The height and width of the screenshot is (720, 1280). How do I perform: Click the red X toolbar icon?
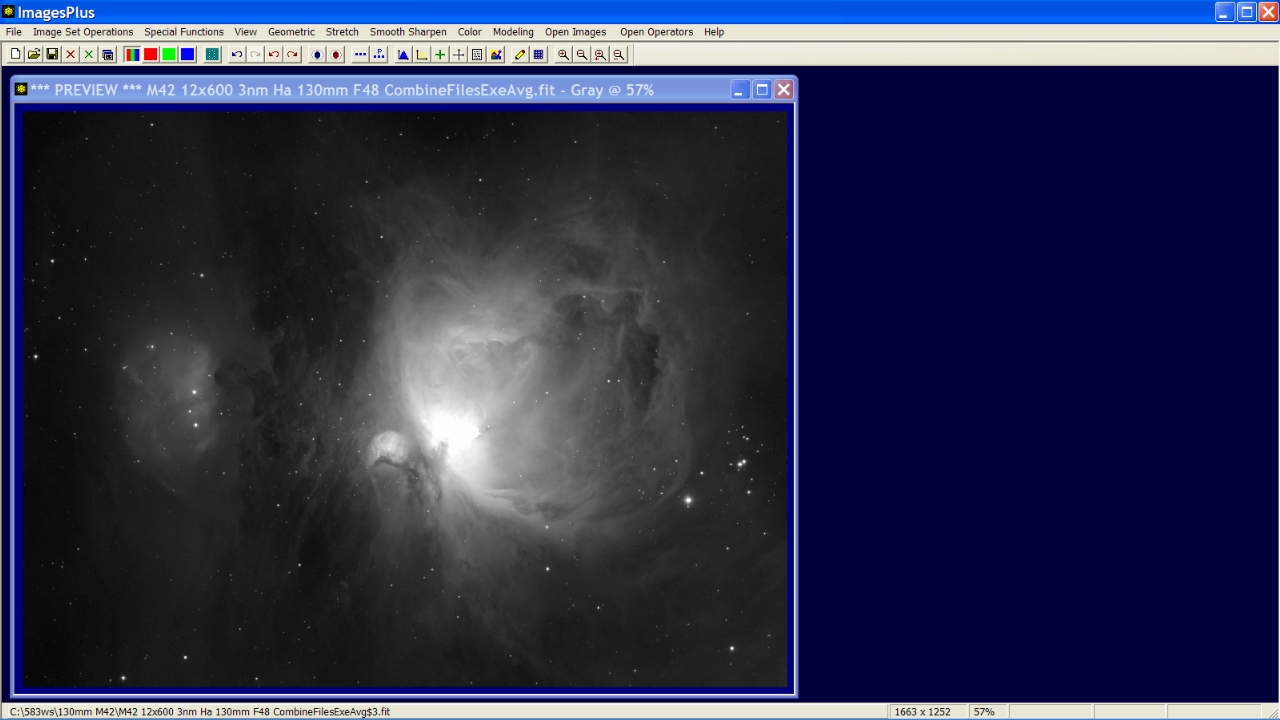tap(71, 54)
